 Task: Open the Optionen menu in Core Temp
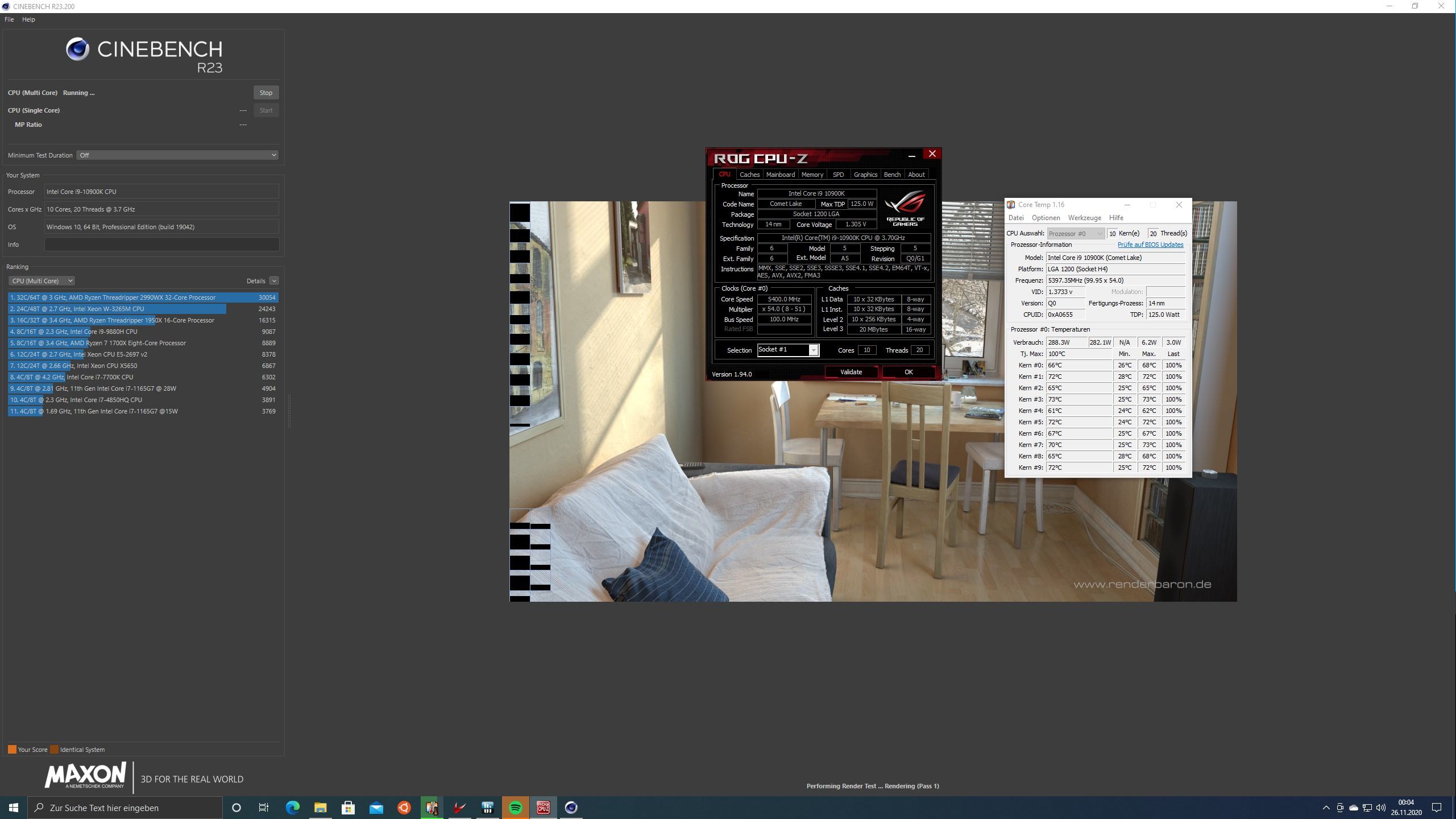pos(1046,218)
